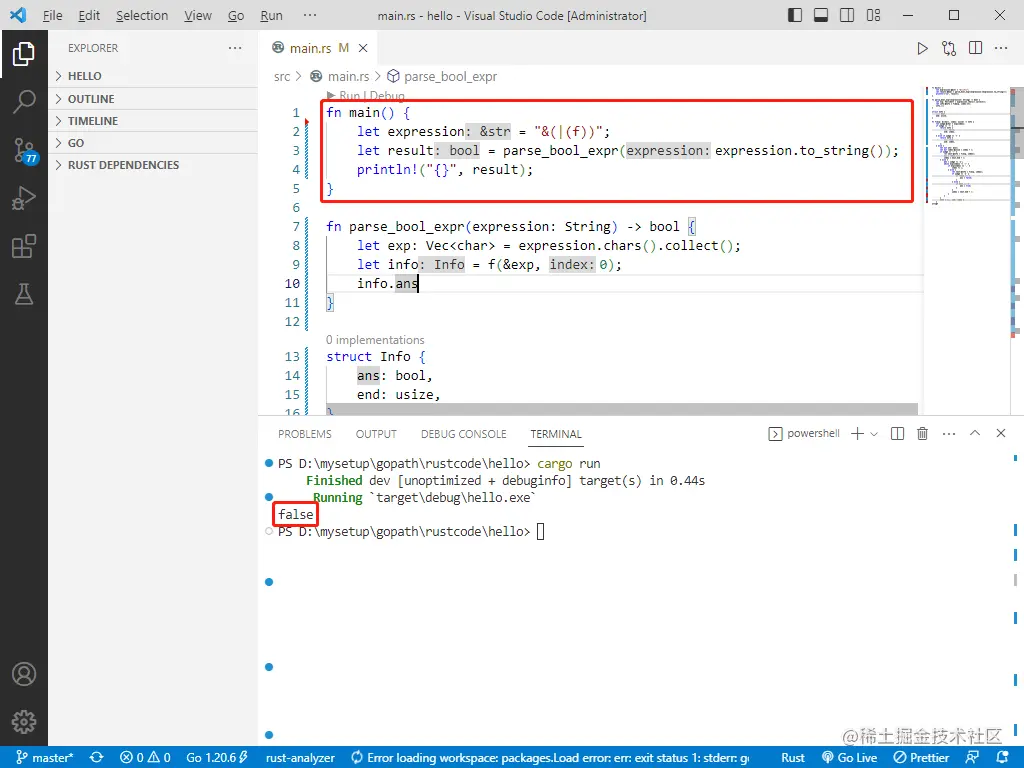
Task: Show more menu items via title bar ellipsis
Action: click(x=310, y=15)
